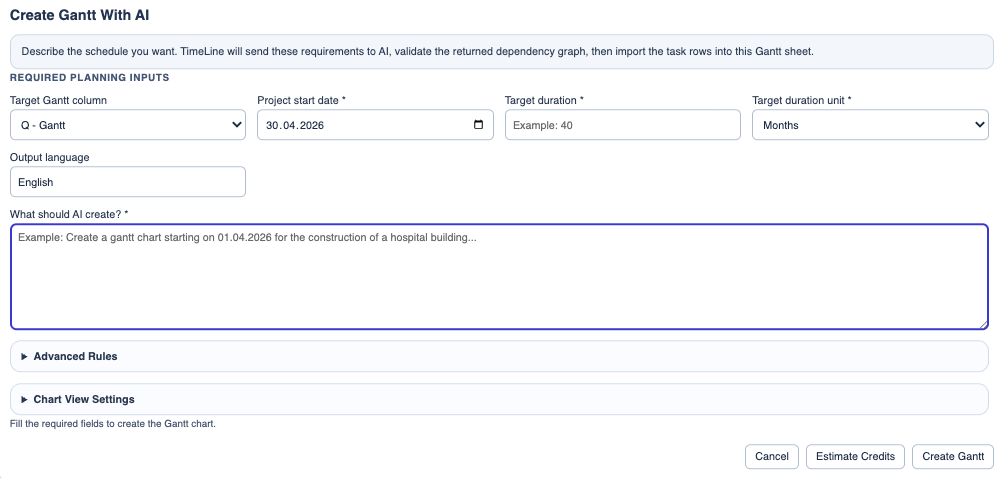Screen dimensions: 1001x478
Task: Click the Describe the schedule you want info banner
Action: pyautogui.click(x=502, y=52)
